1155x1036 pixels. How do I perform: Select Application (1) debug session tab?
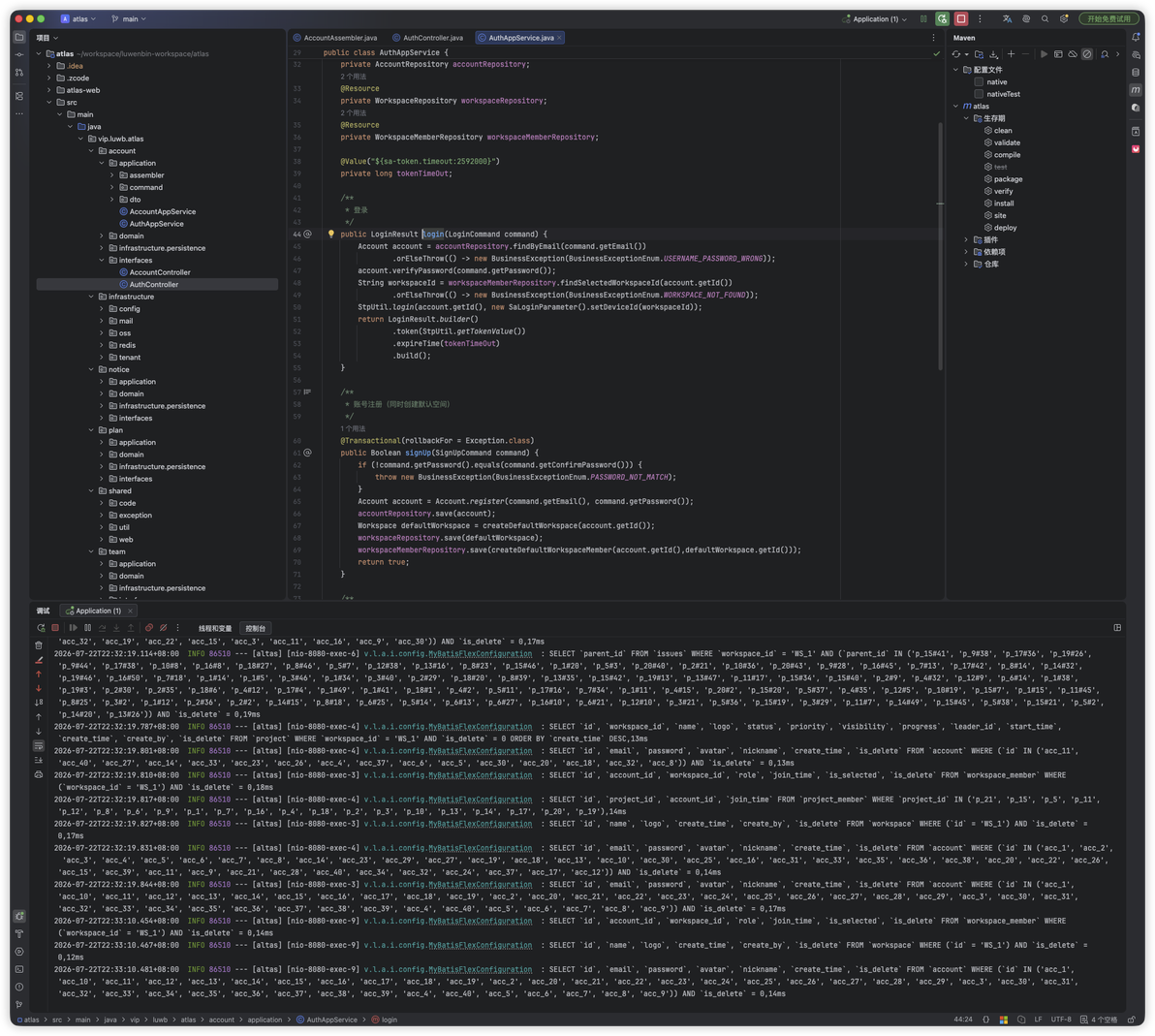99,611
